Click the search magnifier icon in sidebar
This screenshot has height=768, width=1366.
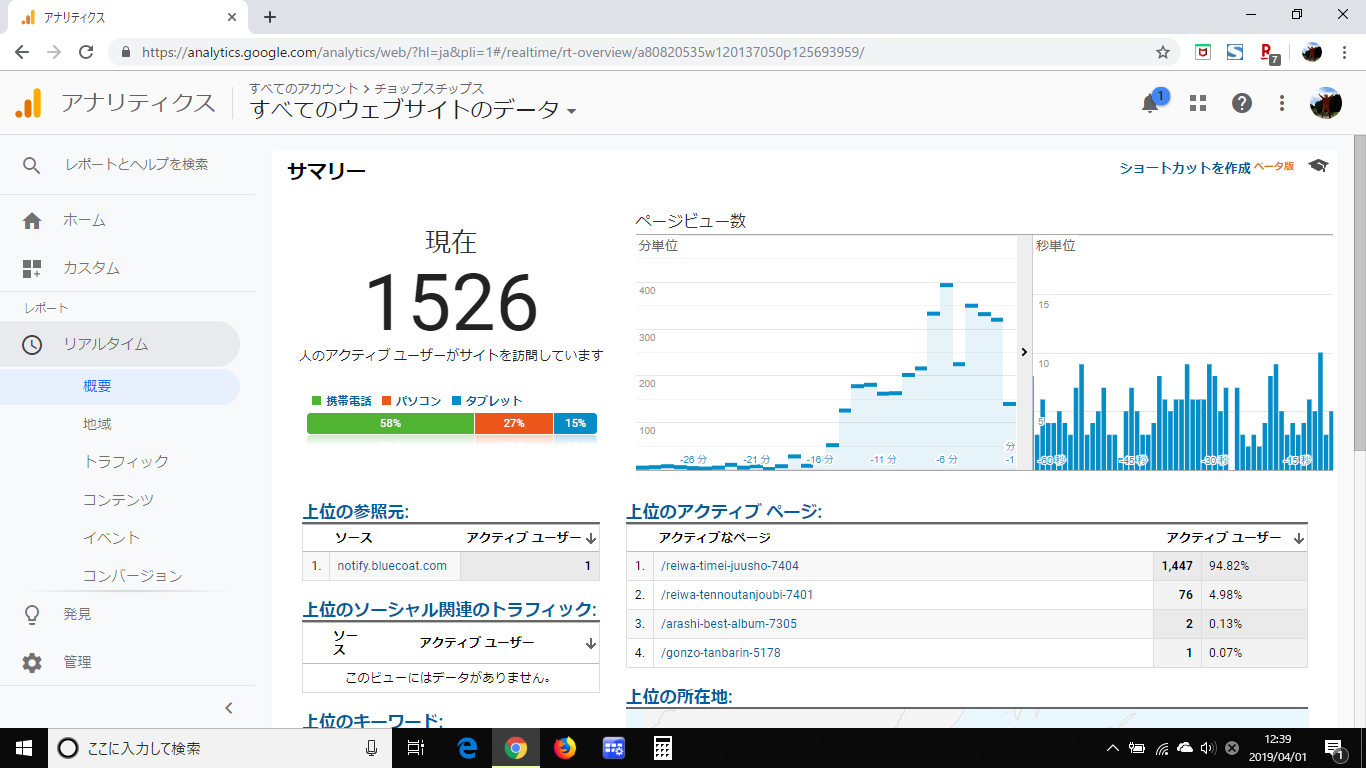[x=32, y=166]
